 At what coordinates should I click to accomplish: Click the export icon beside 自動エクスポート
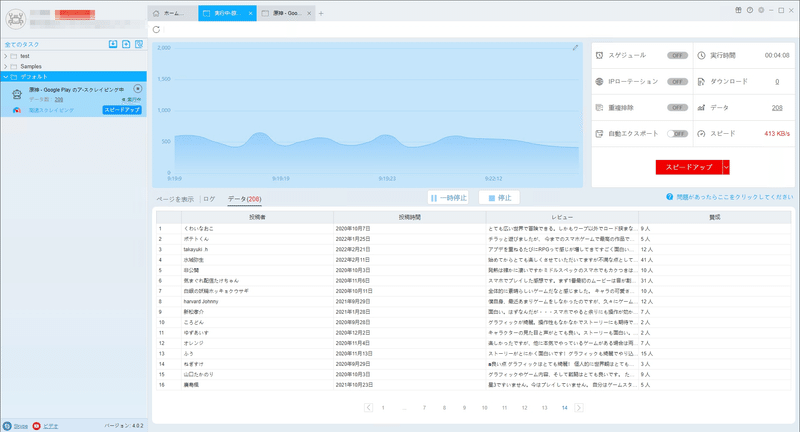click(x=599, y=134)
